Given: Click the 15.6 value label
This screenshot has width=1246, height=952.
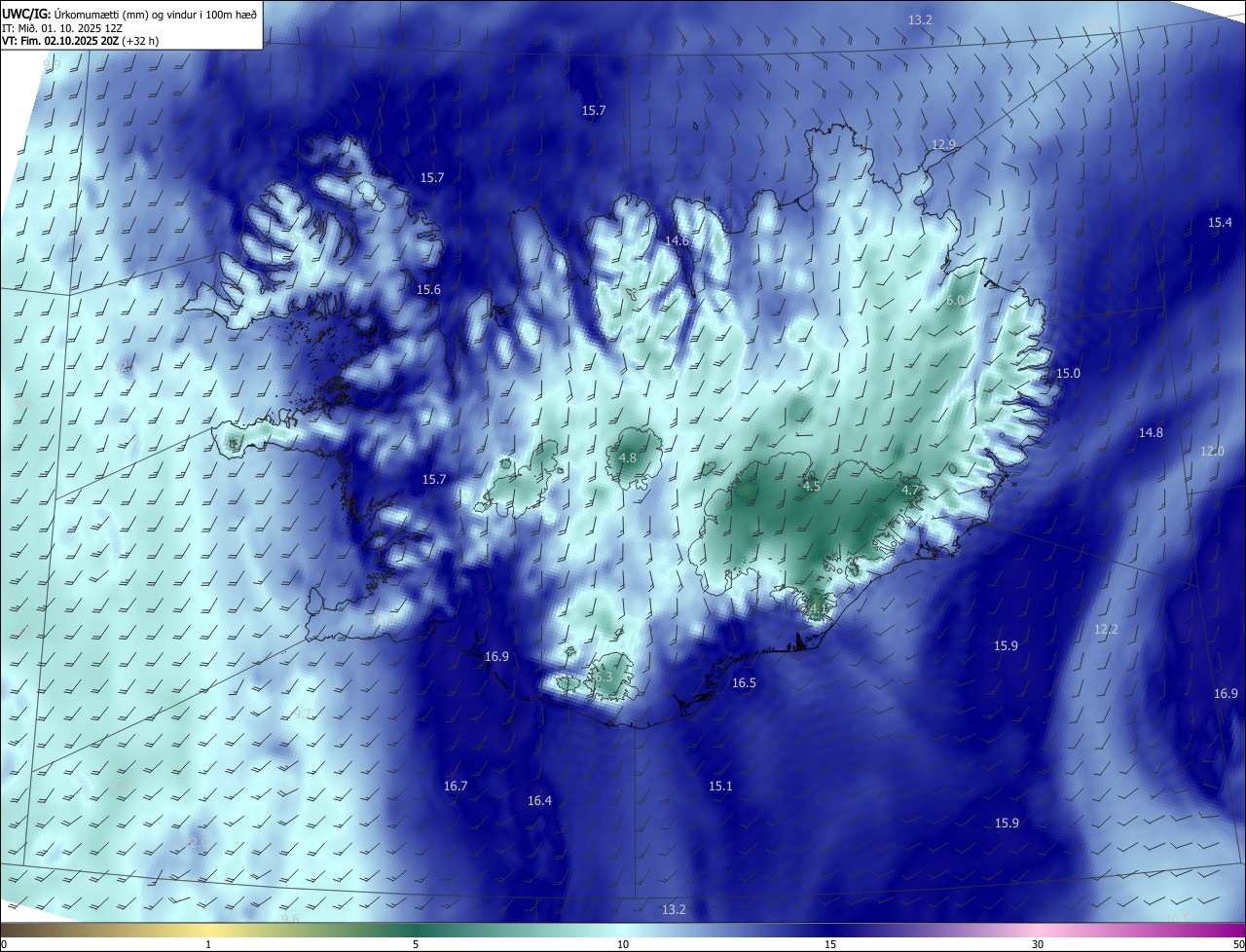Looking at the screenshot, I should 428,290.
